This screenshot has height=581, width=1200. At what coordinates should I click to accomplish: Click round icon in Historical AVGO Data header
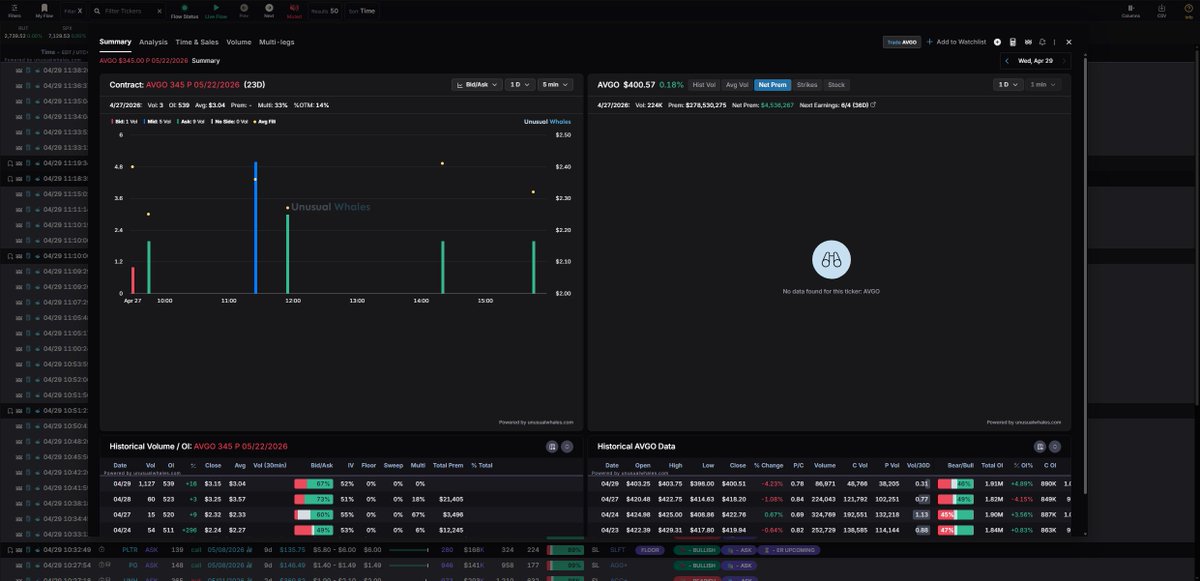pyautogui.click(x=1055, y=446)
